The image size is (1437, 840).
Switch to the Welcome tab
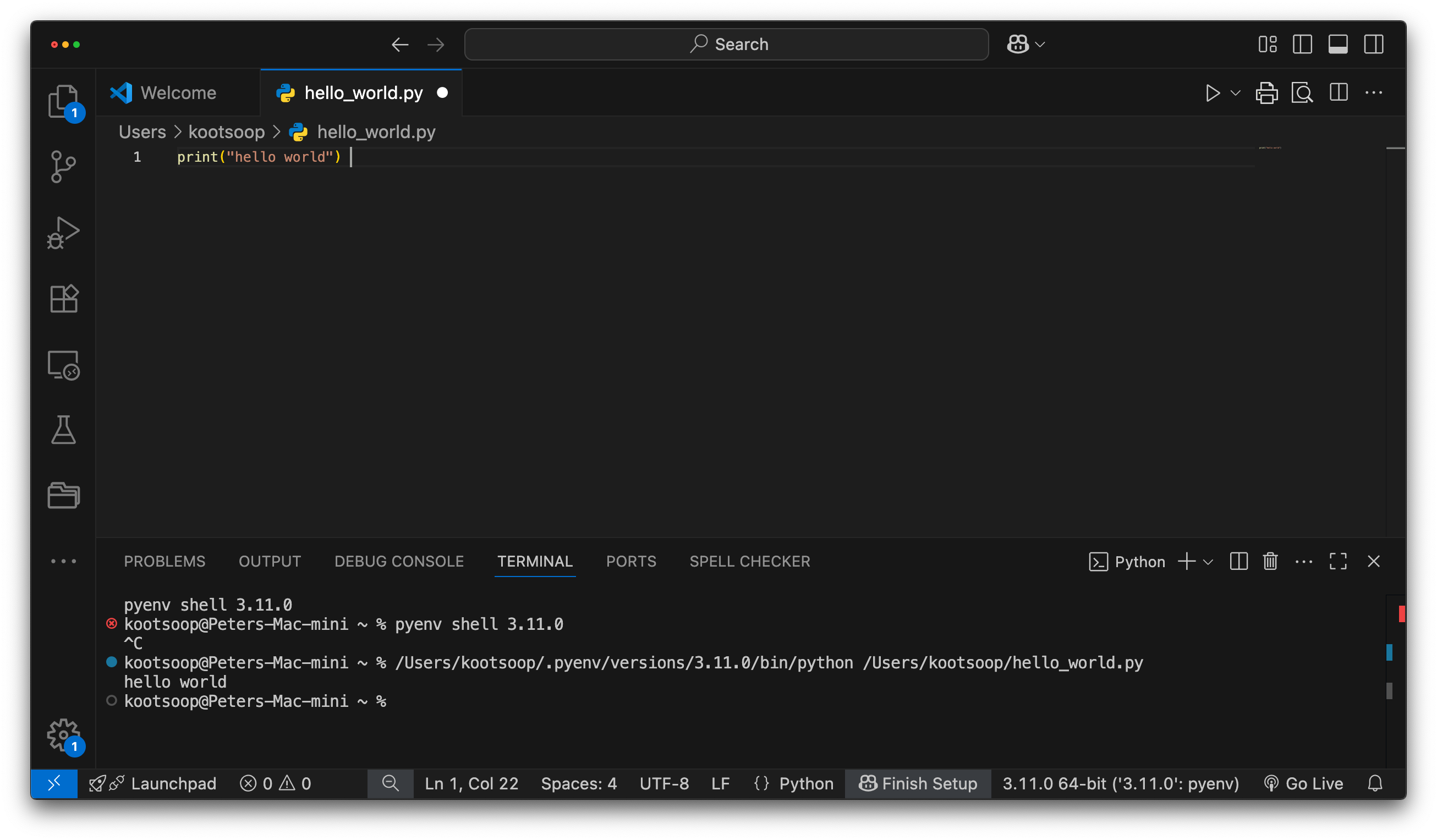(x=178, y=93)
